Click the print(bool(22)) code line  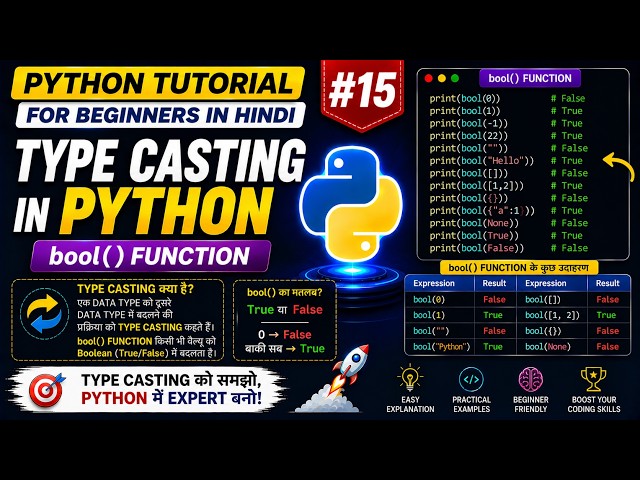469,136
